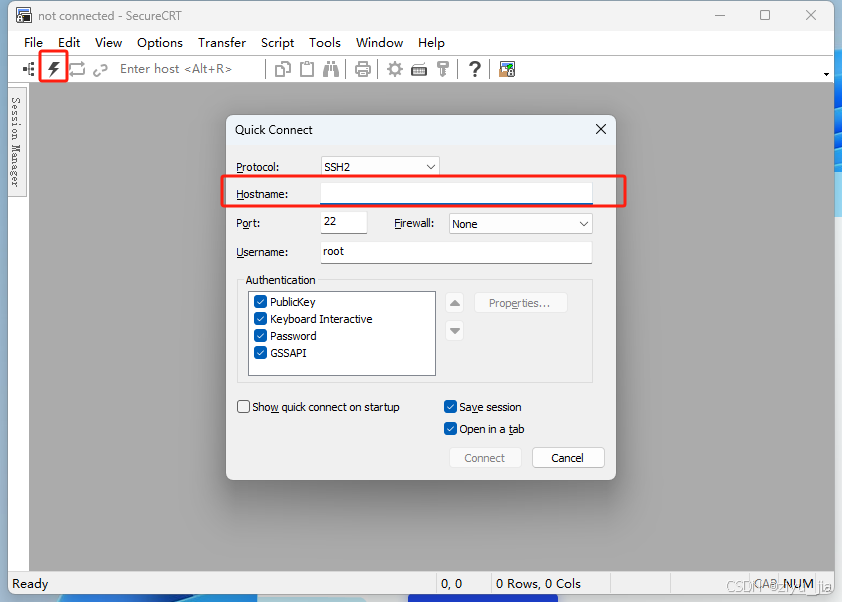The height and width of the screenshot is (602, 842).
Task: Open Find with the binoculars icon
Action: pos(331,69)
